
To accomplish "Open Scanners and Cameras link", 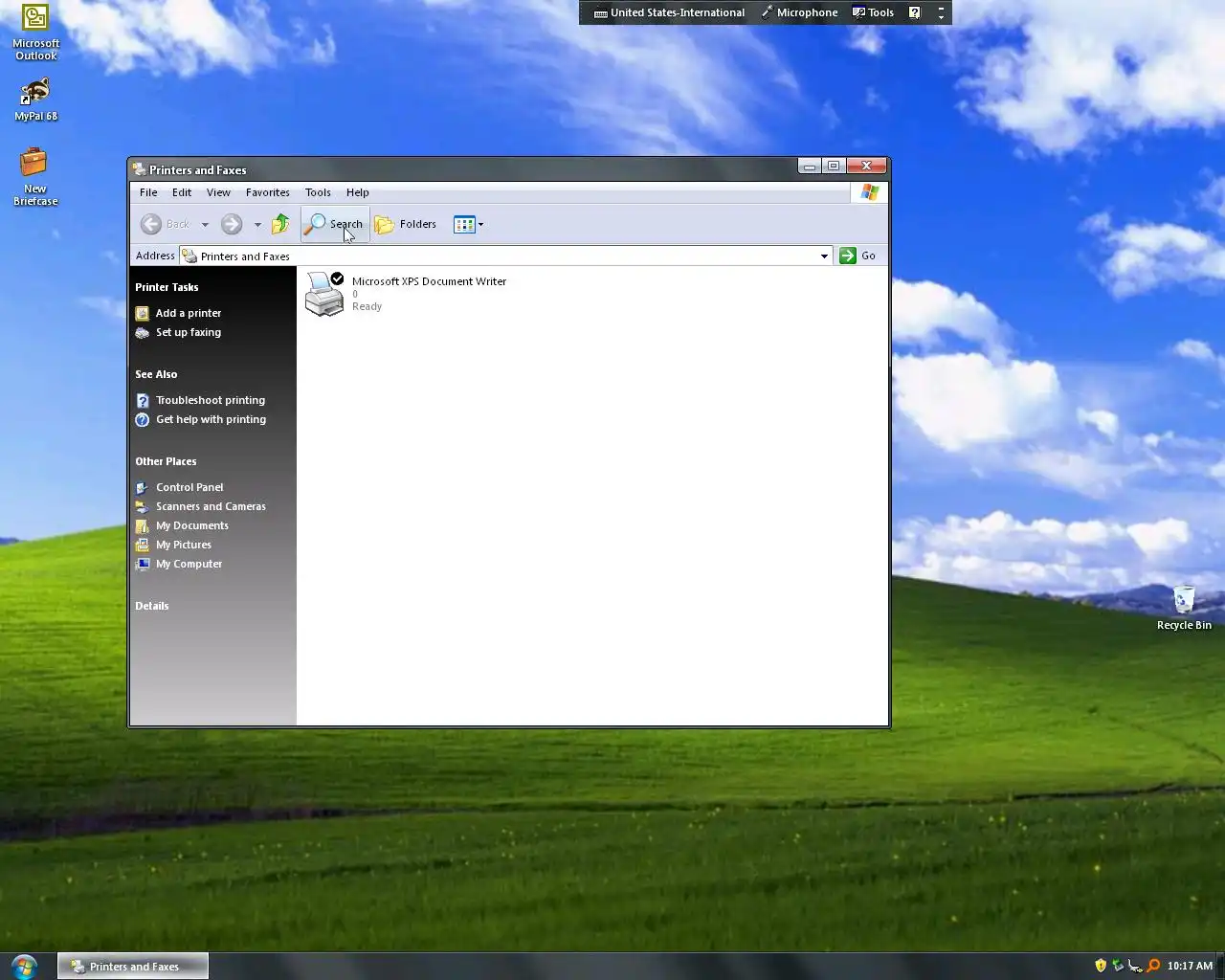I will coord(212,506).
